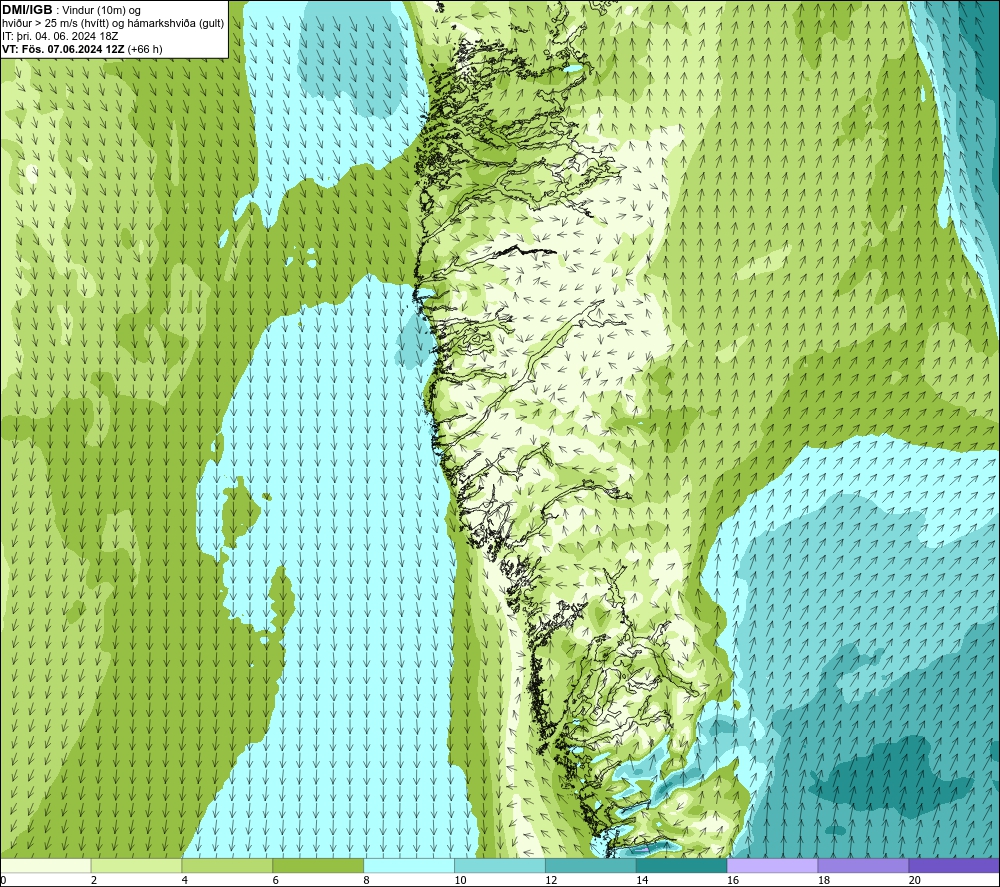Click the "IT: þri. 04. 06. 2024 18Z" line
The width and height of the screenshot is (1000, 887).
coord(61,36)
